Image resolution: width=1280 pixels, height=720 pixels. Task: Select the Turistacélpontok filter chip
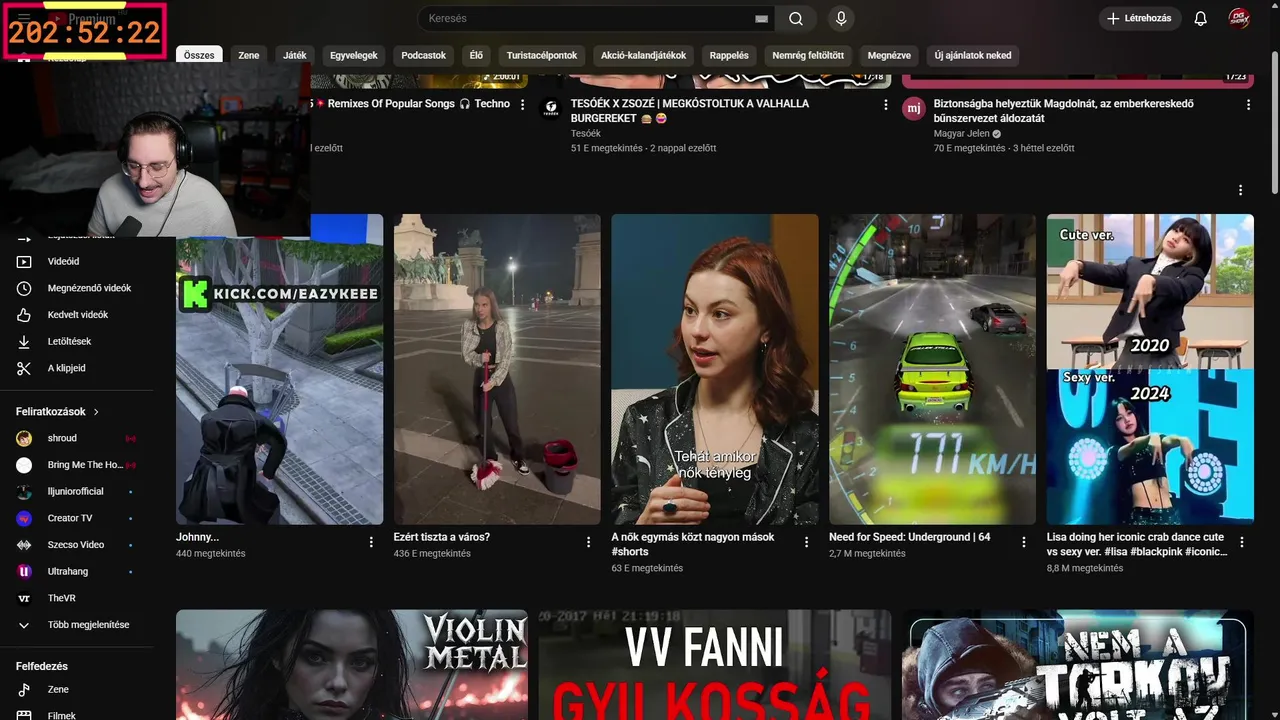pos(542,56)
